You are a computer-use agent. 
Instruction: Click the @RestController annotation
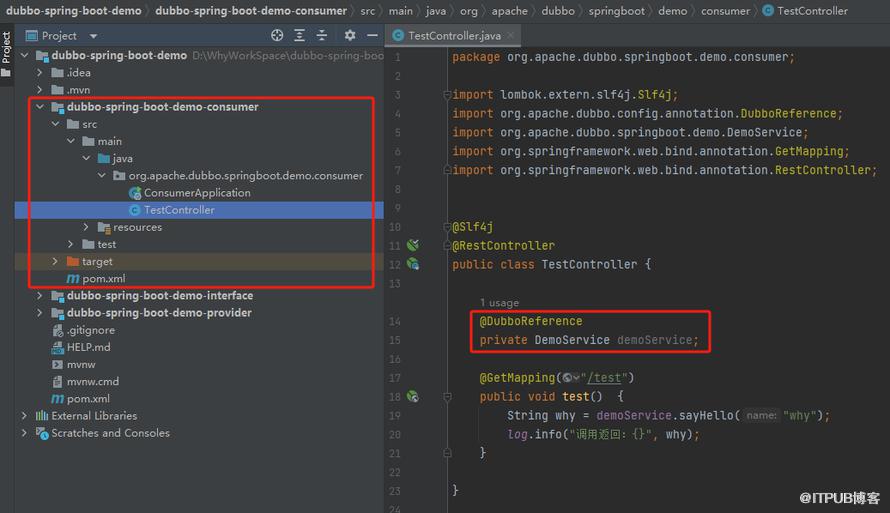pos(503,245)
